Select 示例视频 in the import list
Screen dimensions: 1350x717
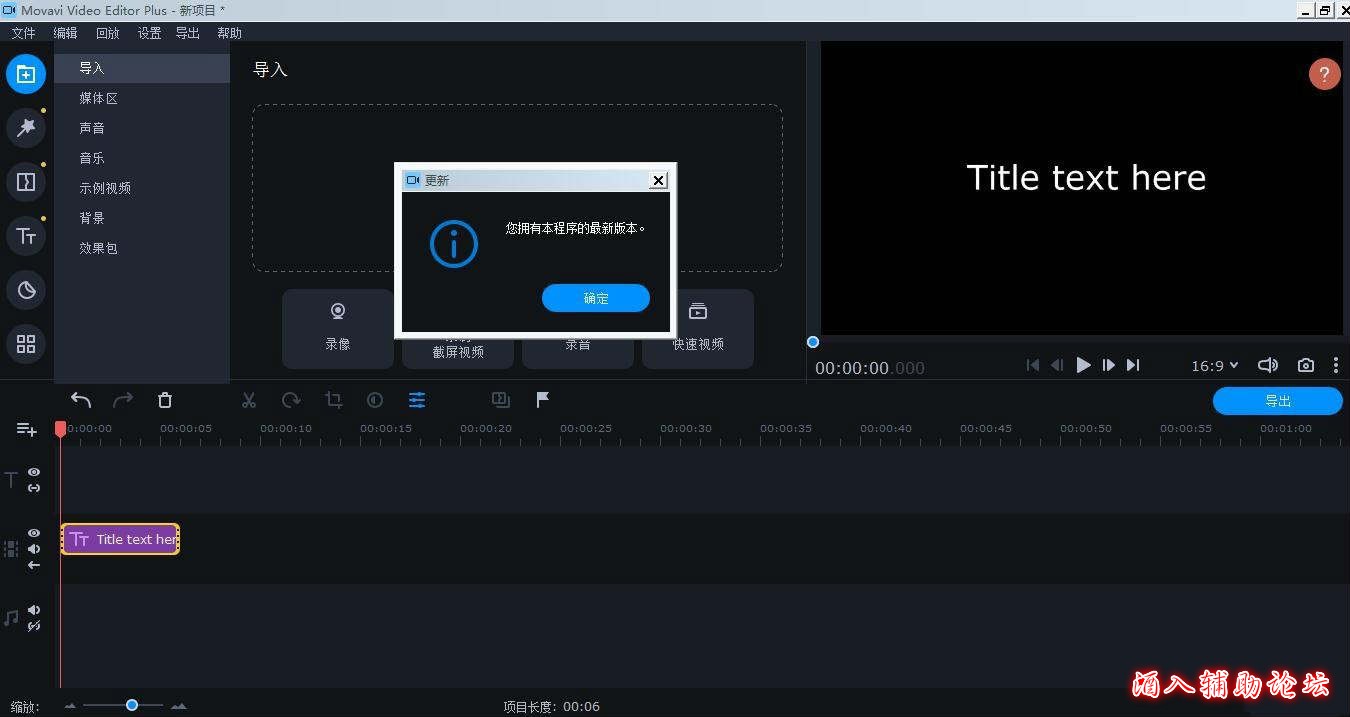pyautogui.click(x=105, y=188)
